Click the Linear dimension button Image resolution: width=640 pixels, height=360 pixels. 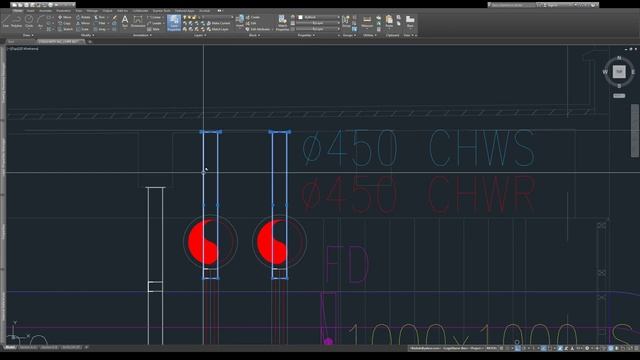click(x=155, y=18)
